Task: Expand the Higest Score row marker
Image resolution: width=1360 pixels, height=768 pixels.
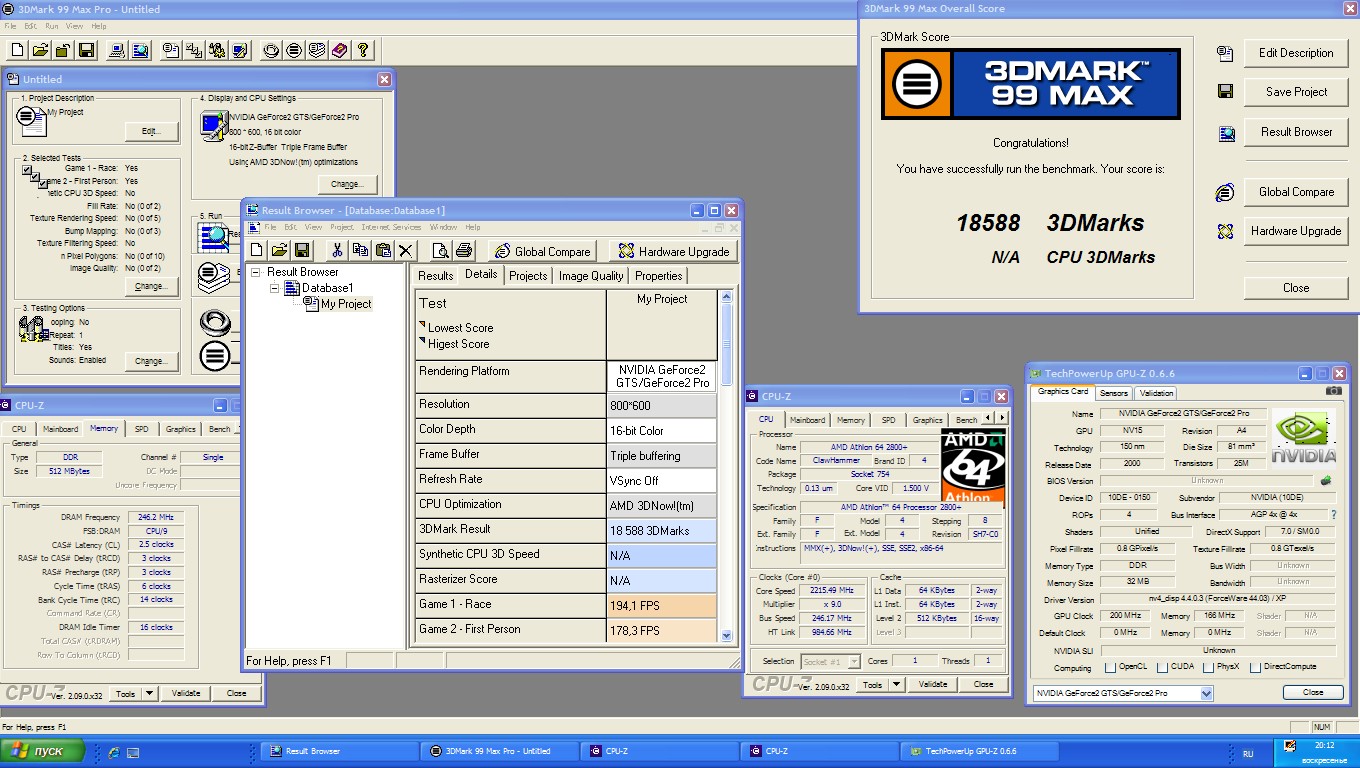Action: point(422,341)
